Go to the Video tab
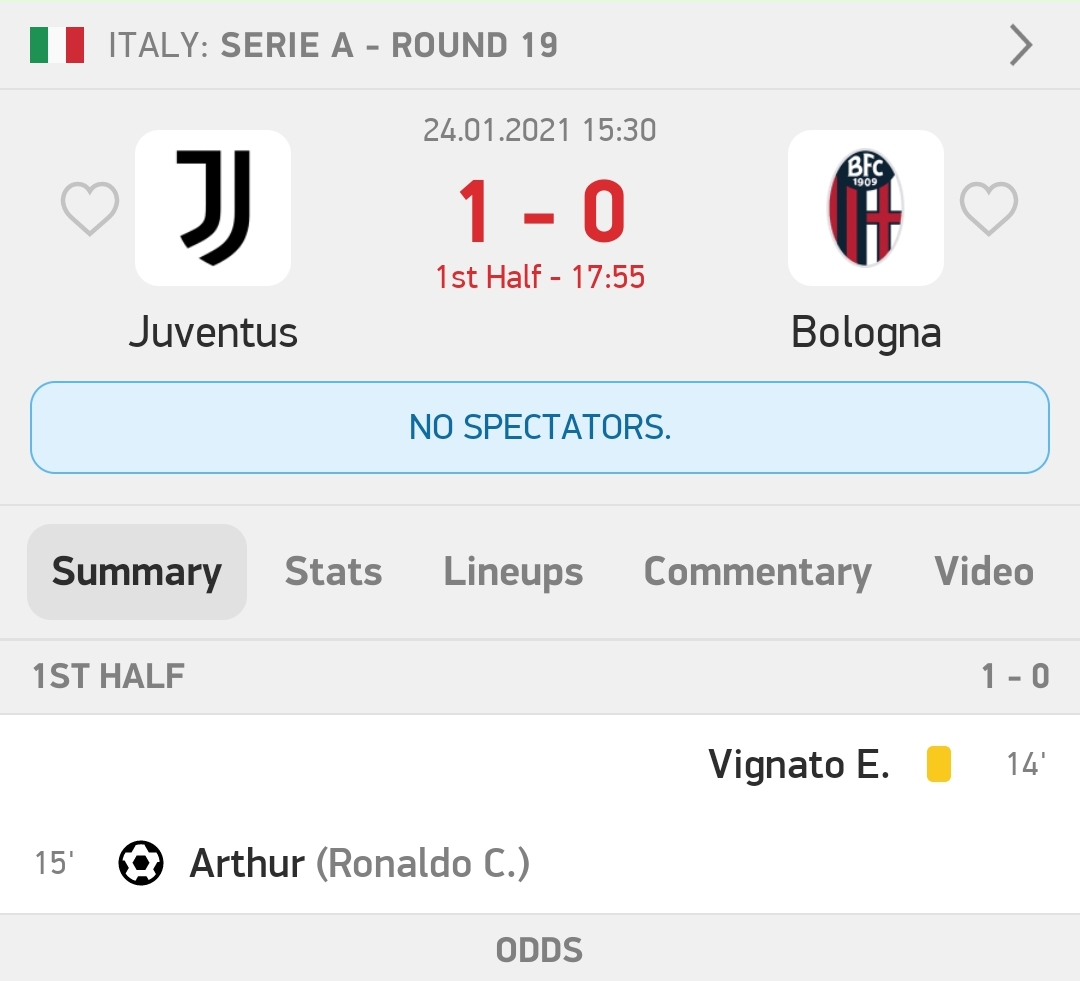The height and width of the screenshot is (981, 1080). point(984,572)
